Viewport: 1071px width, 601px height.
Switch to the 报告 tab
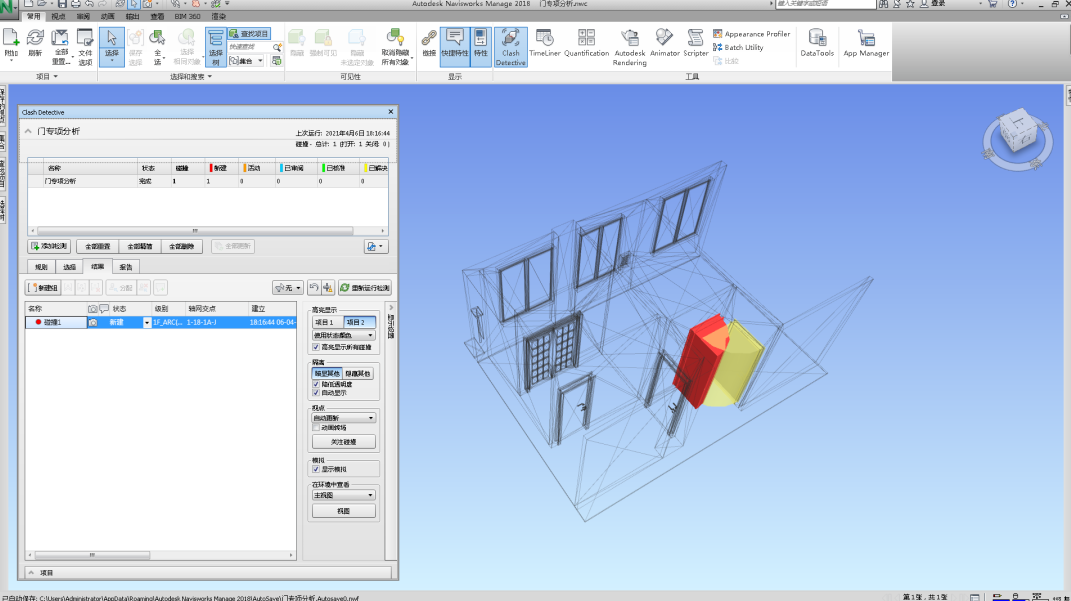click(126, 266)
